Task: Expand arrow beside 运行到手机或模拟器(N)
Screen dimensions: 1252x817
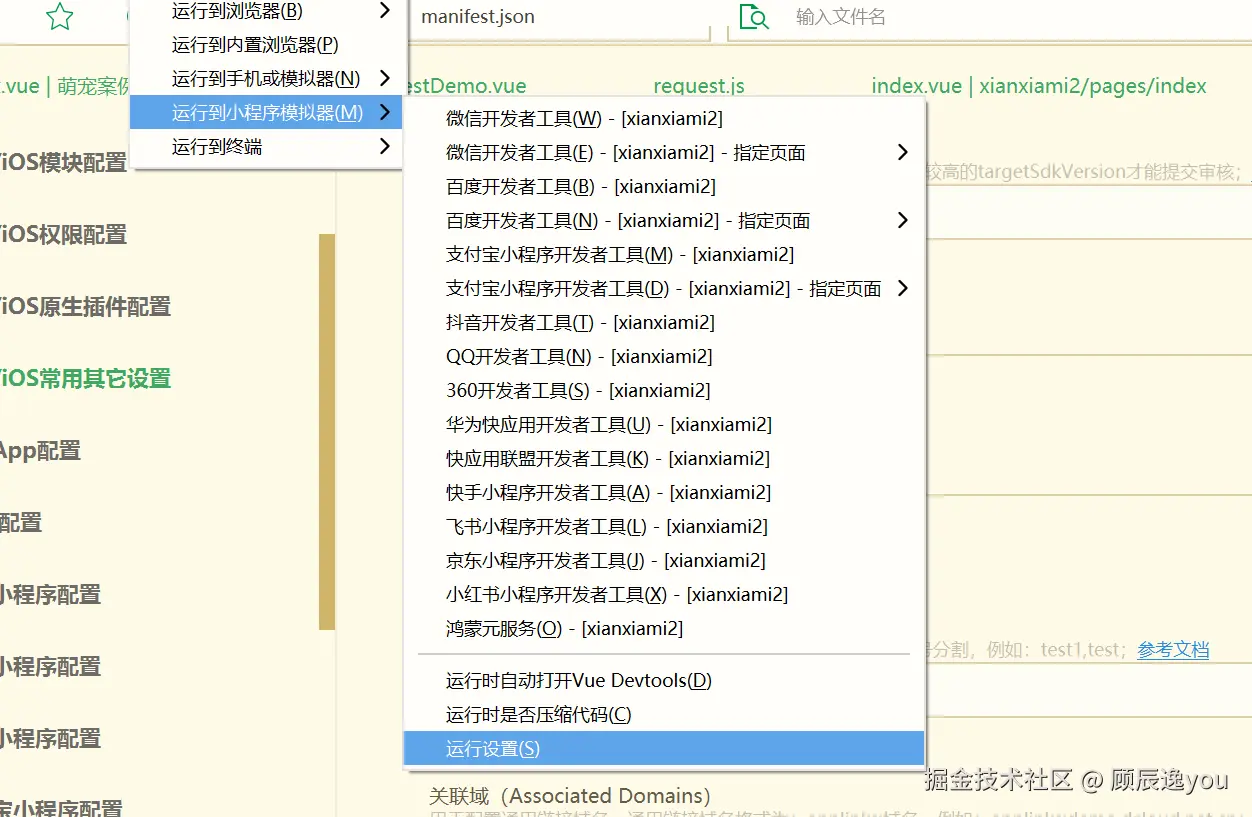Action: [385, 79]
